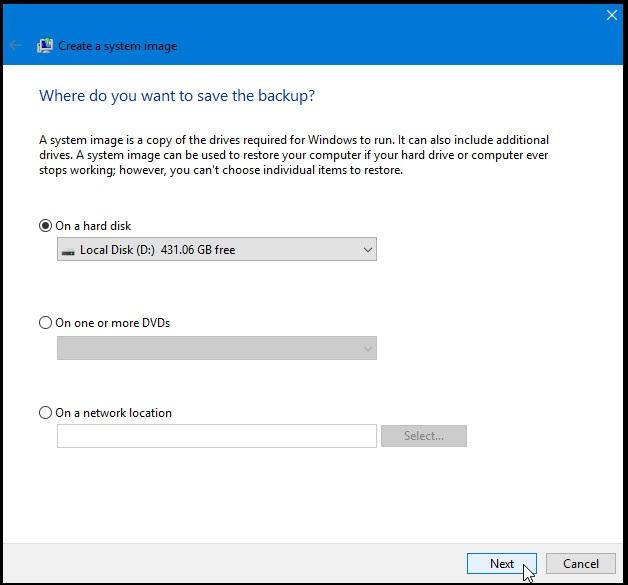The width and height of the screenshot is (628, 585).
Task: Open the Local Disk (D:) drive dropdown
Action: pyautogui.click(x=216, y=250)
